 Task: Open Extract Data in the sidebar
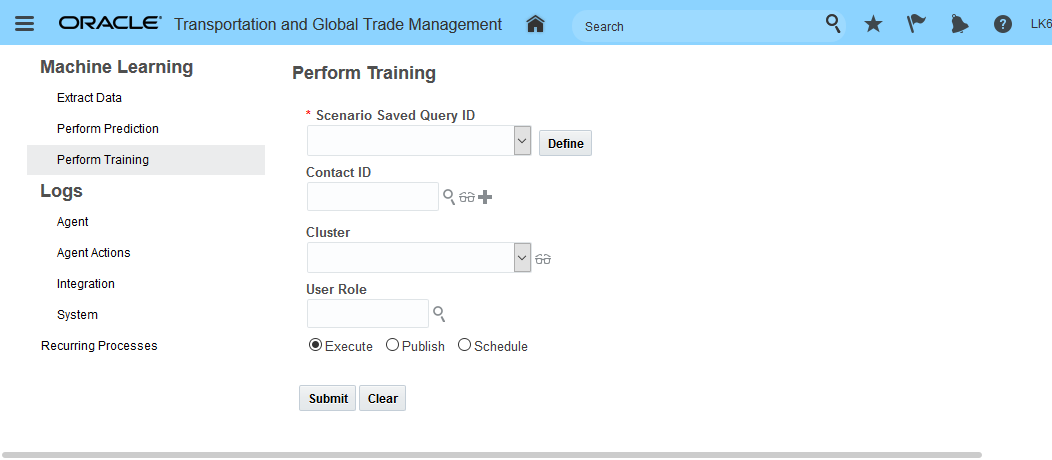[x=89, y=98]
